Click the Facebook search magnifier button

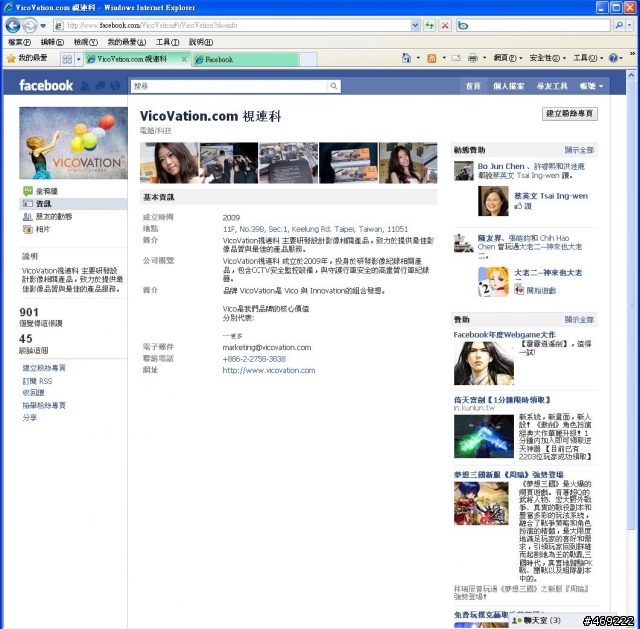[334, 86]
